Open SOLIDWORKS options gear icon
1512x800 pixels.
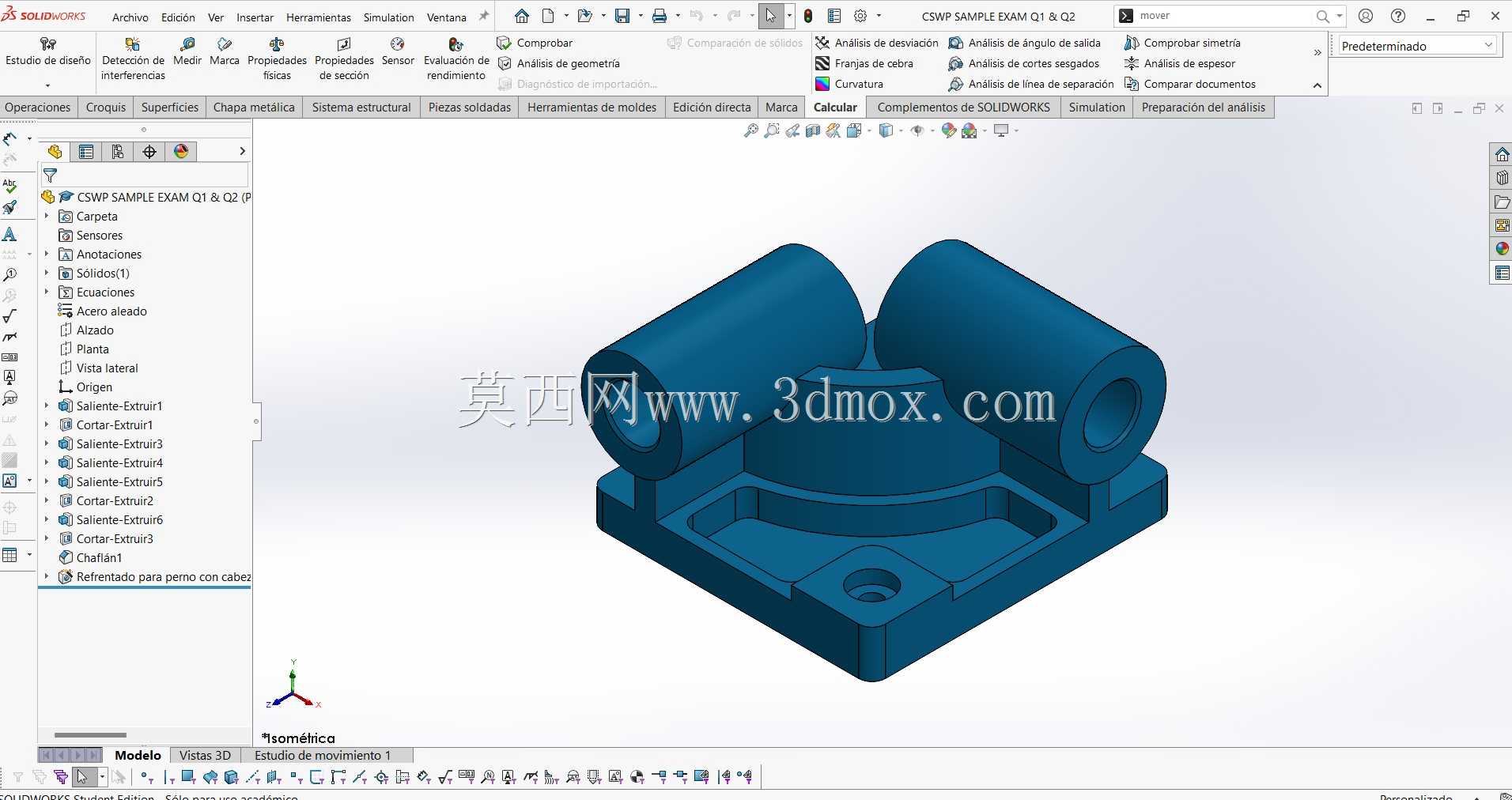[860, 16]
